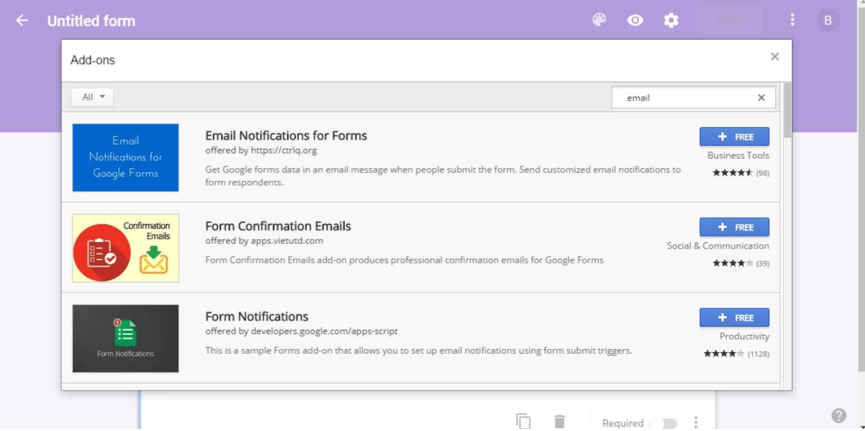Click the Business Tools category label
This screenshot has height=431, width=865.
738,156
